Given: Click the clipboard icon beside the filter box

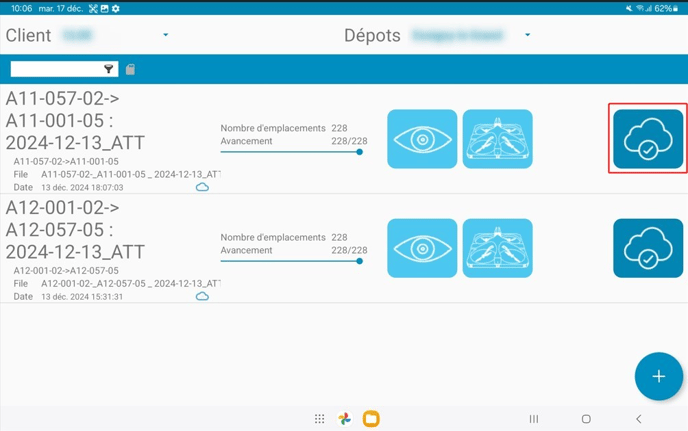Looking at the screenshot, I should click(130, 69).
